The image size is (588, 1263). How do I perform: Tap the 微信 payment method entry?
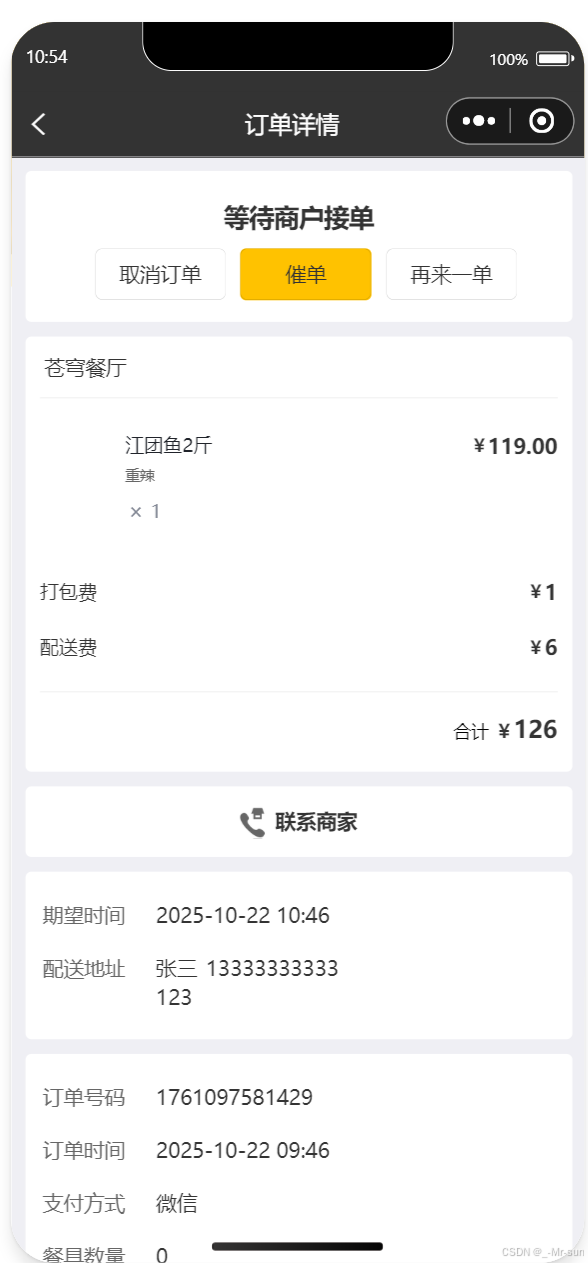(x=176, y=1203)
